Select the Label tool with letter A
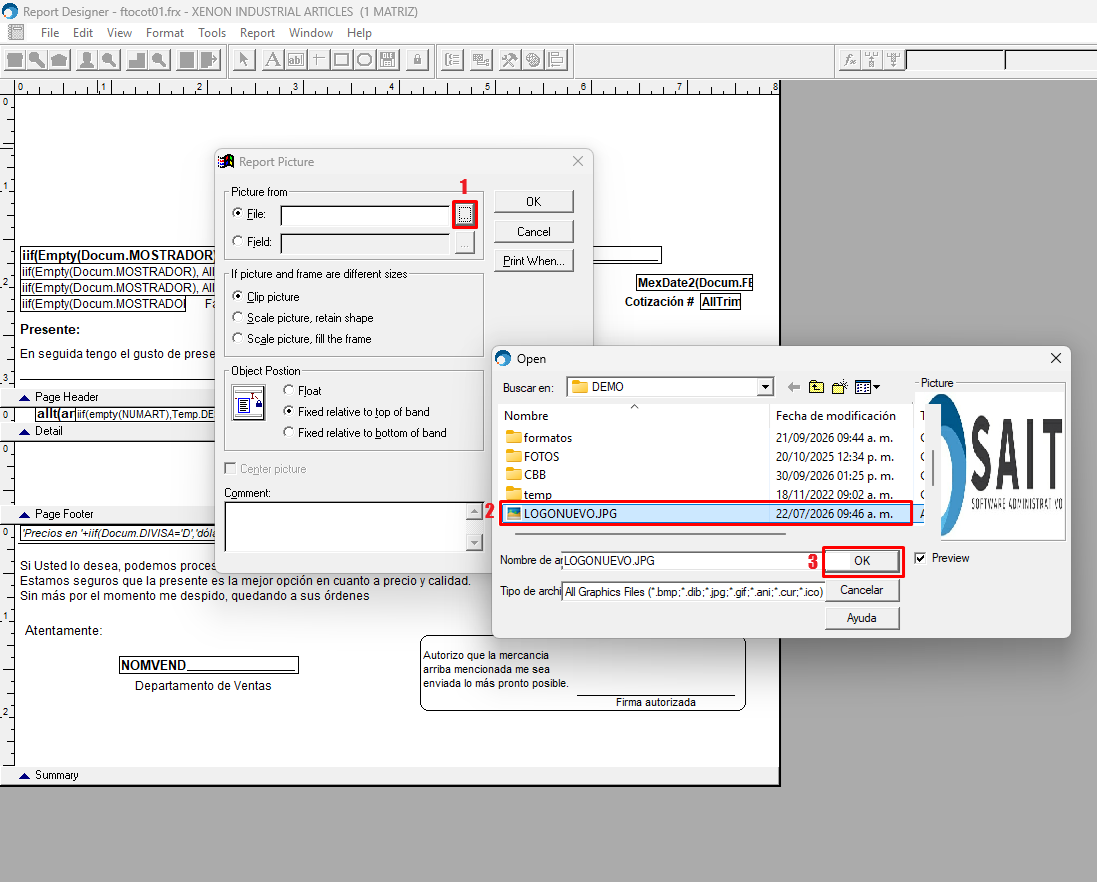The width and height of the screenshot is (1097, 882). pyautogui.click(x=272, y=60)
